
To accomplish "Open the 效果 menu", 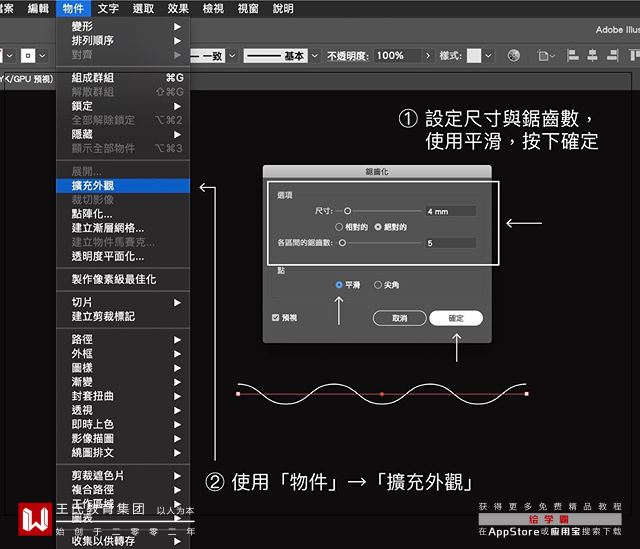I will tap(178, 8).
